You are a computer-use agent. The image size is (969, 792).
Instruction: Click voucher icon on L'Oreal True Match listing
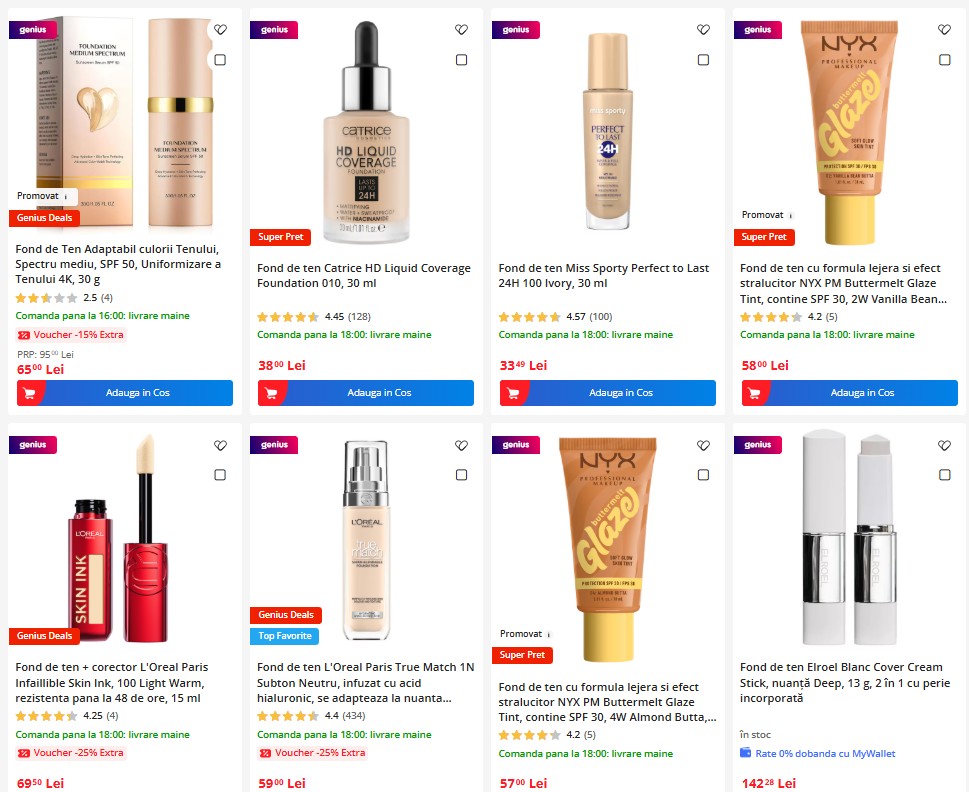265,753
